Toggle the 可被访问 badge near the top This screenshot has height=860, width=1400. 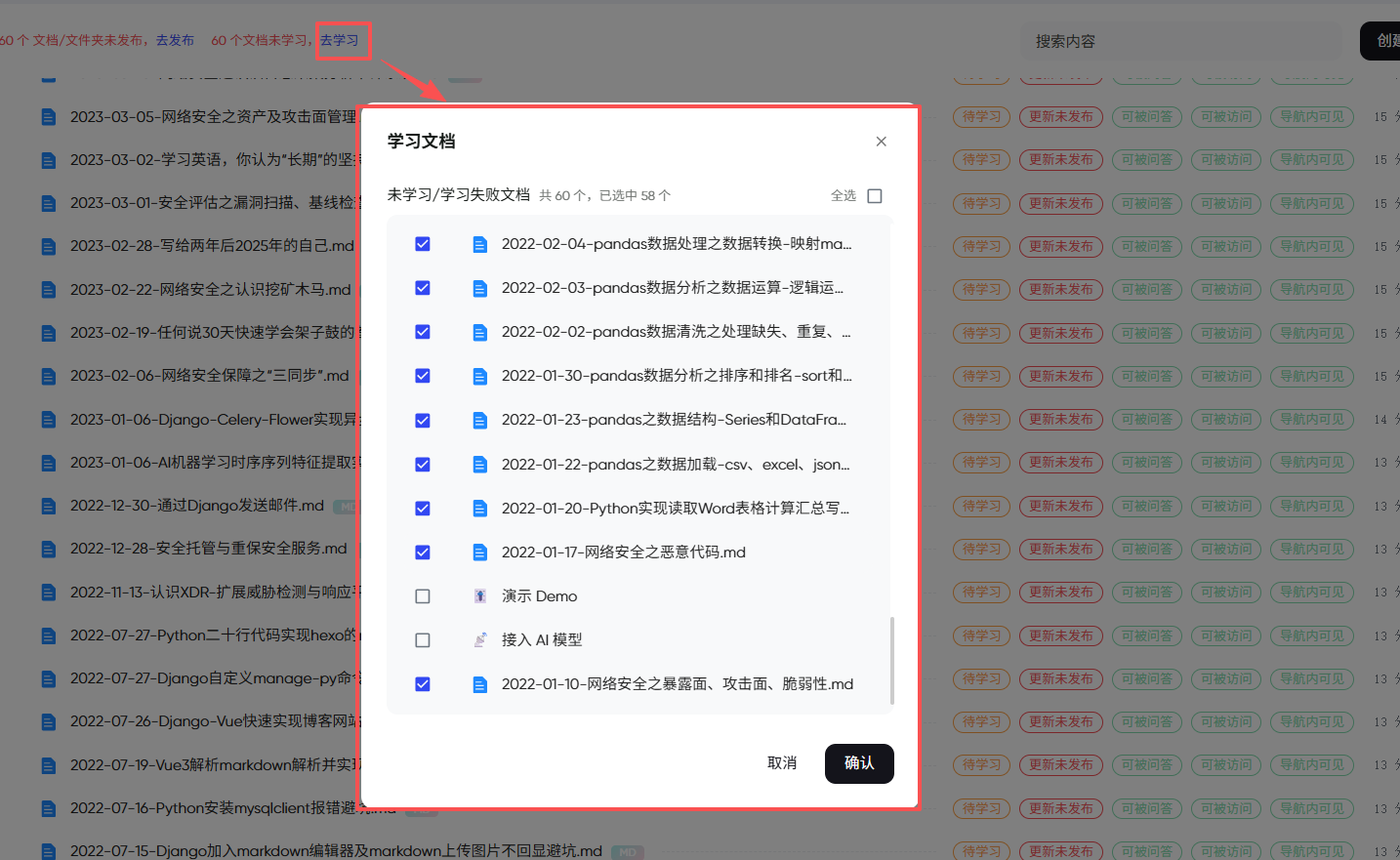point(1225,116)
